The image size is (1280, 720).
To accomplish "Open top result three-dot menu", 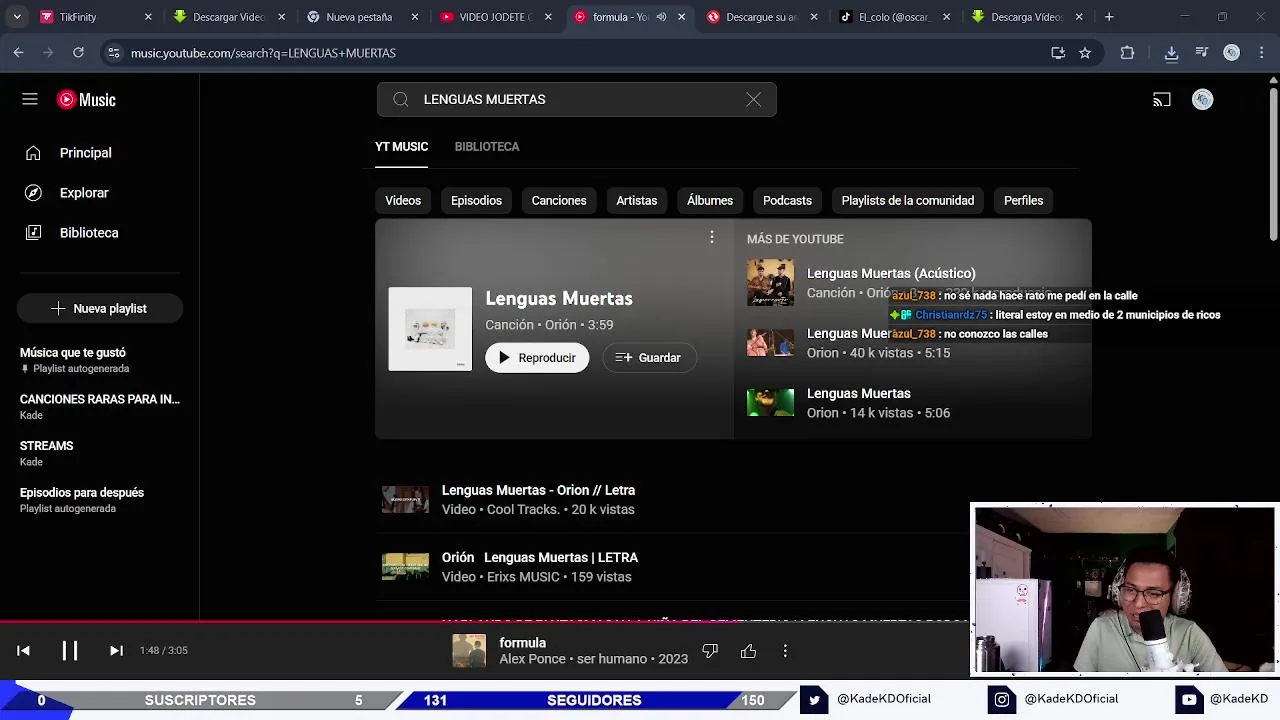I will (x=712, y=237).
